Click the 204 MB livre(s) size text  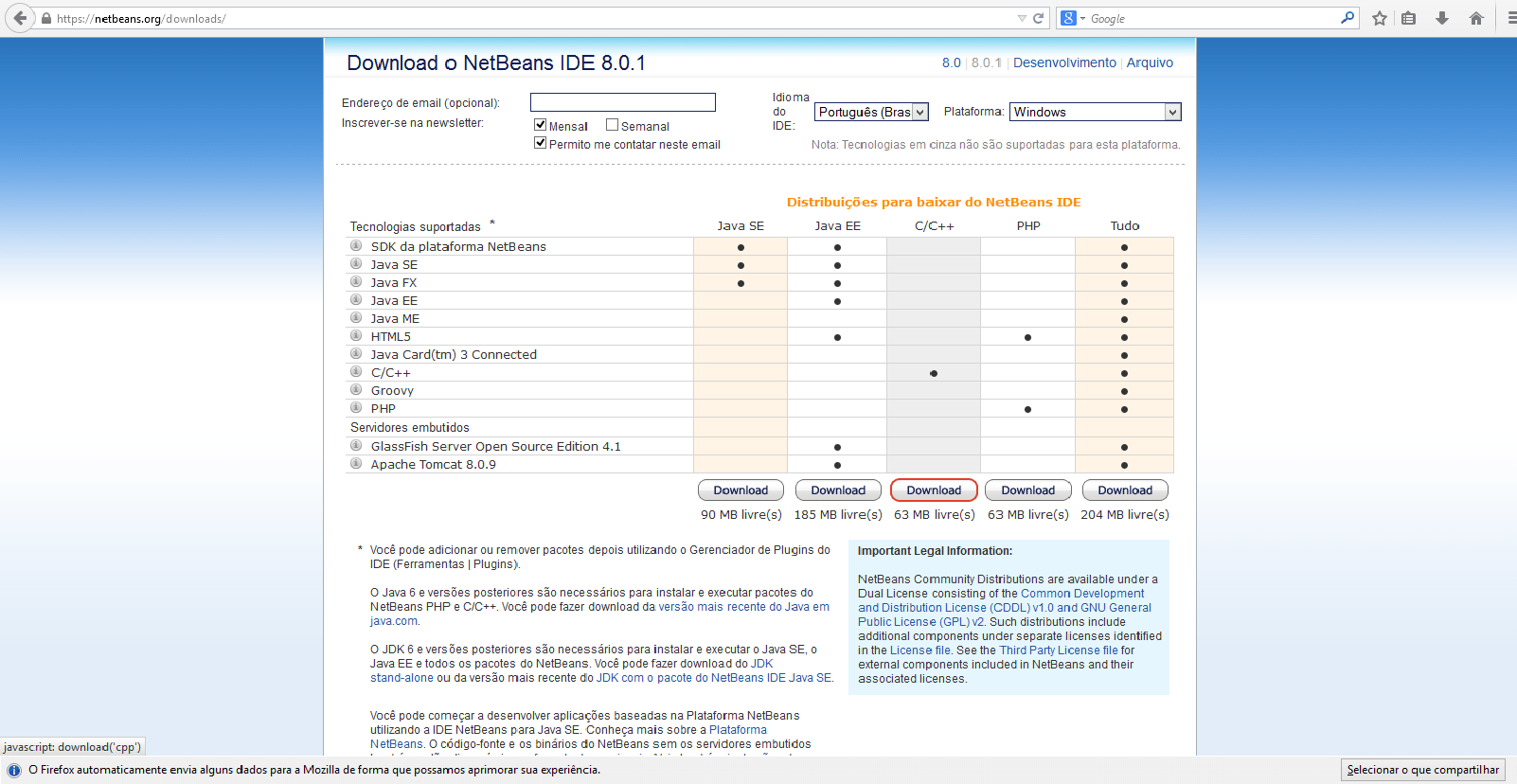click(1125, 514)
